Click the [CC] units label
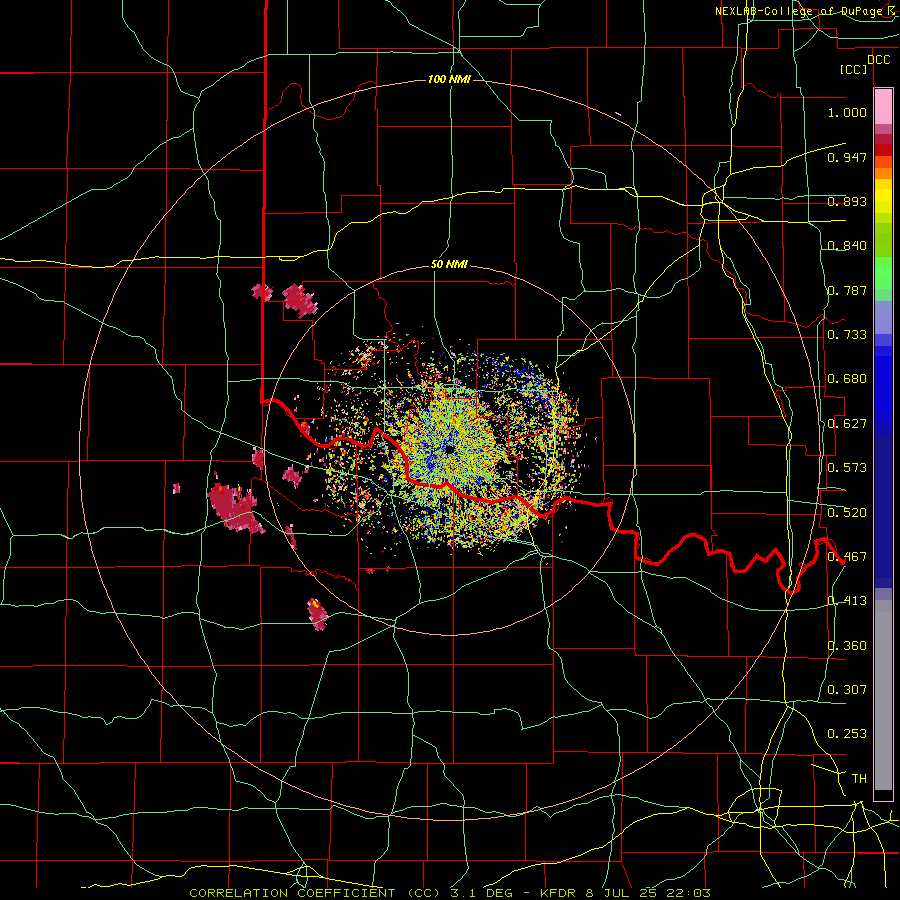This screenshot has width=900, height=900. (854, 69)
